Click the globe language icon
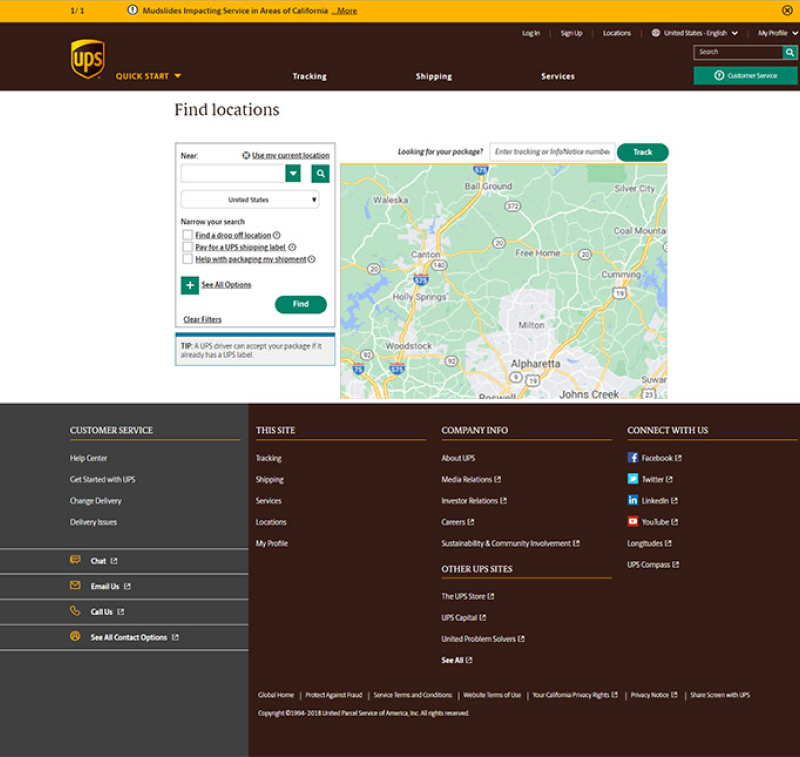Viewport: 800px width, 757px height. click(656, 33)
